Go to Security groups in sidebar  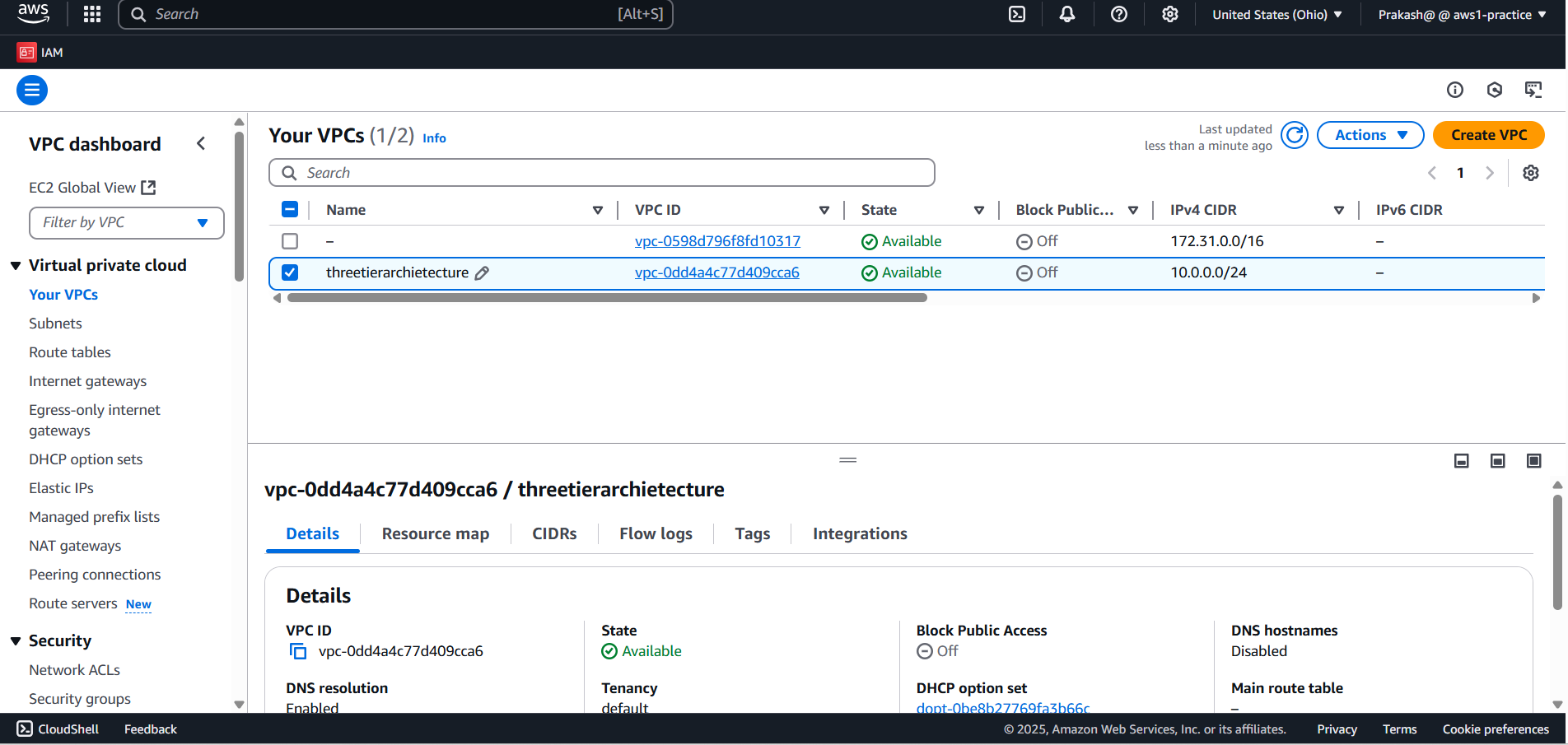(80, 699)
